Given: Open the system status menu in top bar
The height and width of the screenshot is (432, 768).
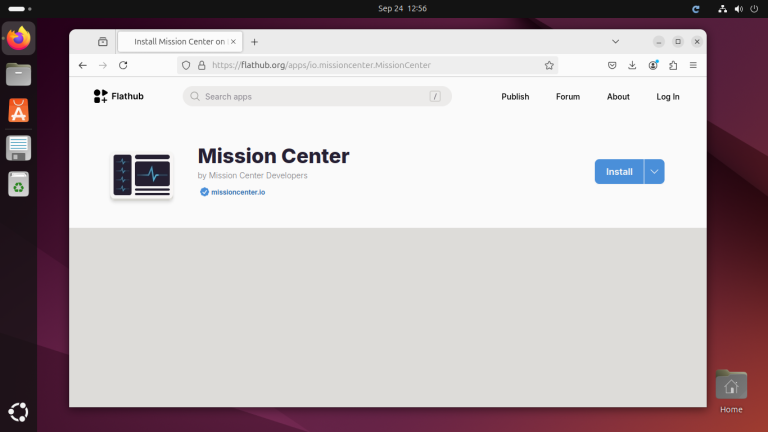Looking at the screenshot, I should (x=738, y=8).
